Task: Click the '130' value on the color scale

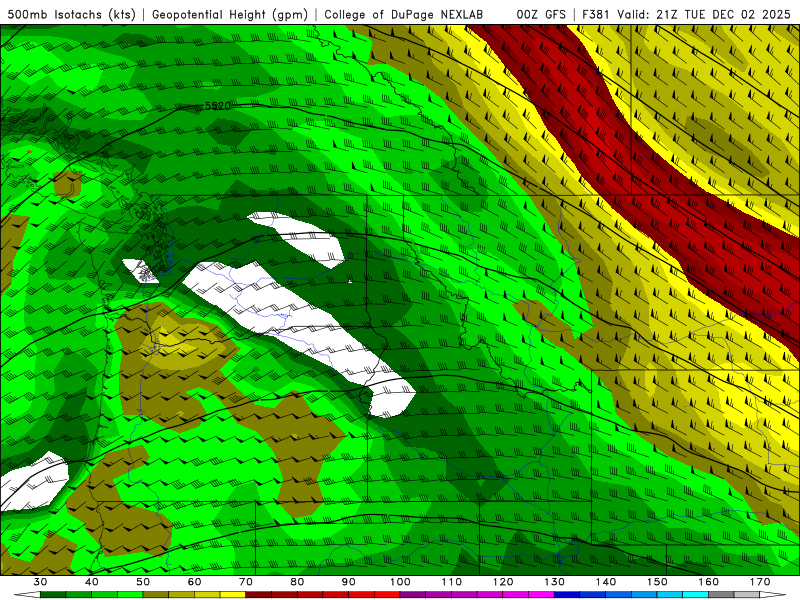Action: click(x=554, y=582)
